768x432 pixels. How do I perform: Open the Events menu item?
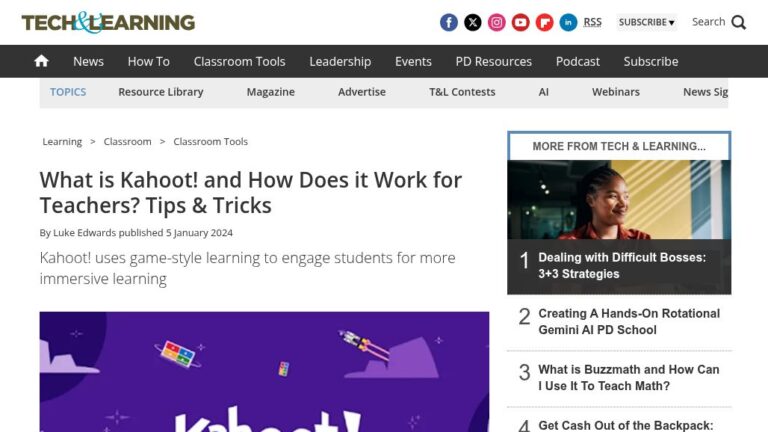[413, 61]
